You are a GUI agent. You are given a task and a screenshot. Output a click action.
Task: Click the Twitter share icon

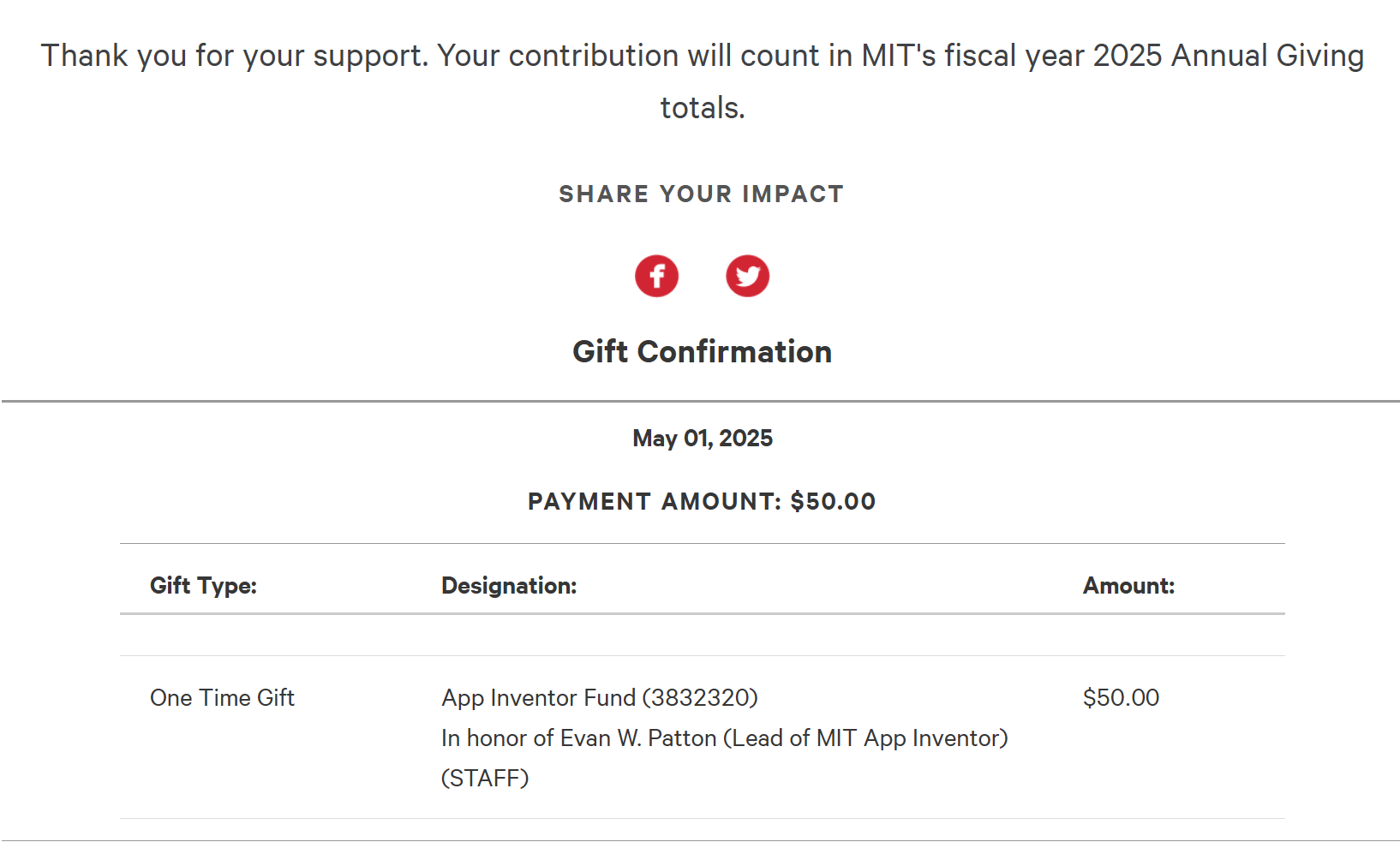[747, 276]
